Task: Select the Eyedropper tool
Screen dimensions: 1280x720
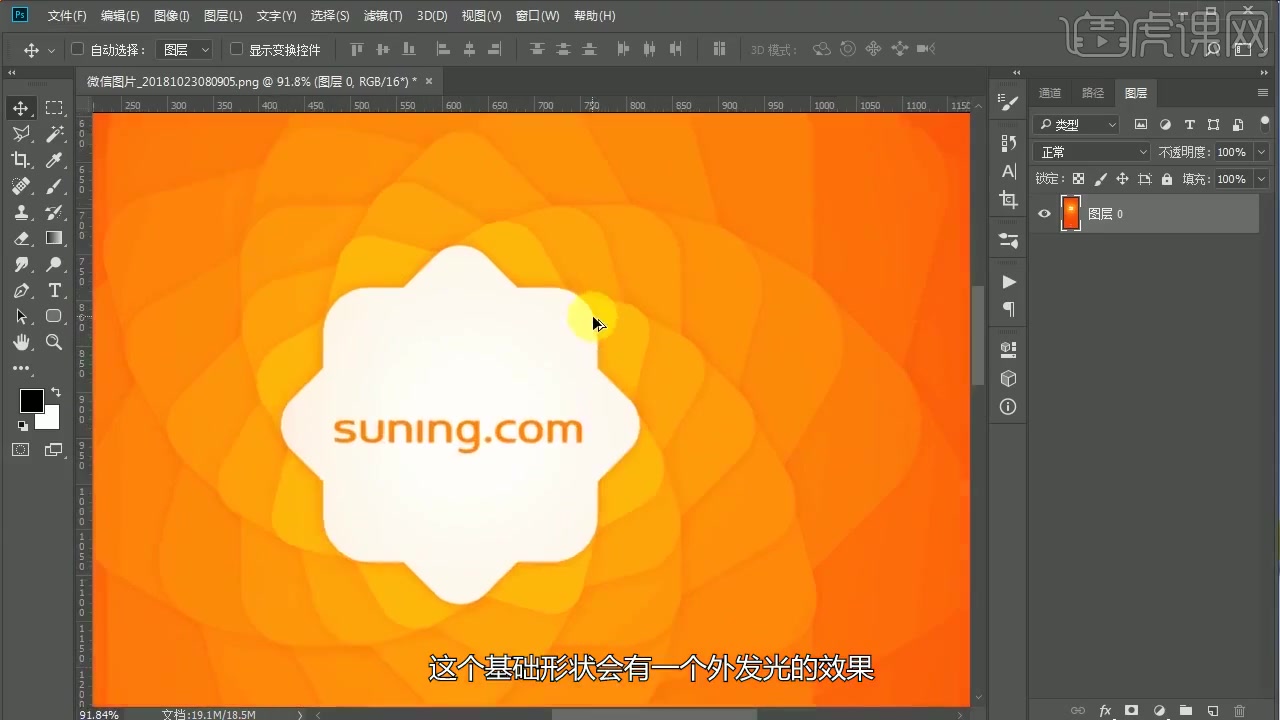Action: (54, 160)
